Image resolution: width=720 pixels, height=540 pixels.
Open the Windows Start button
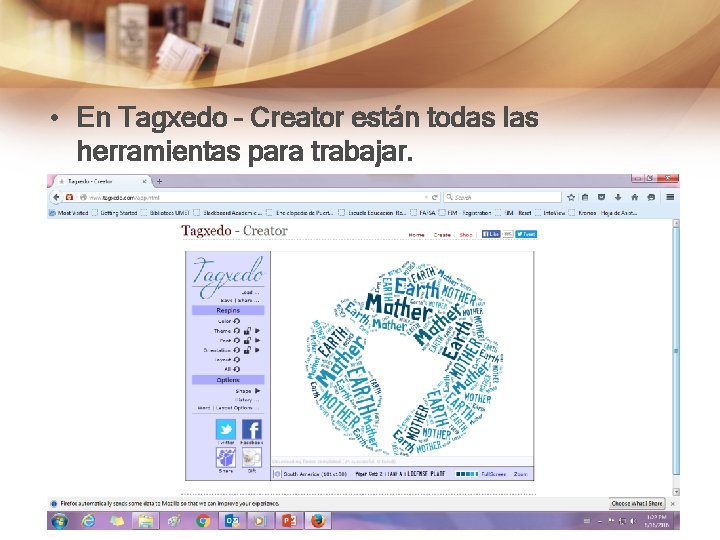tap(60, 521)
